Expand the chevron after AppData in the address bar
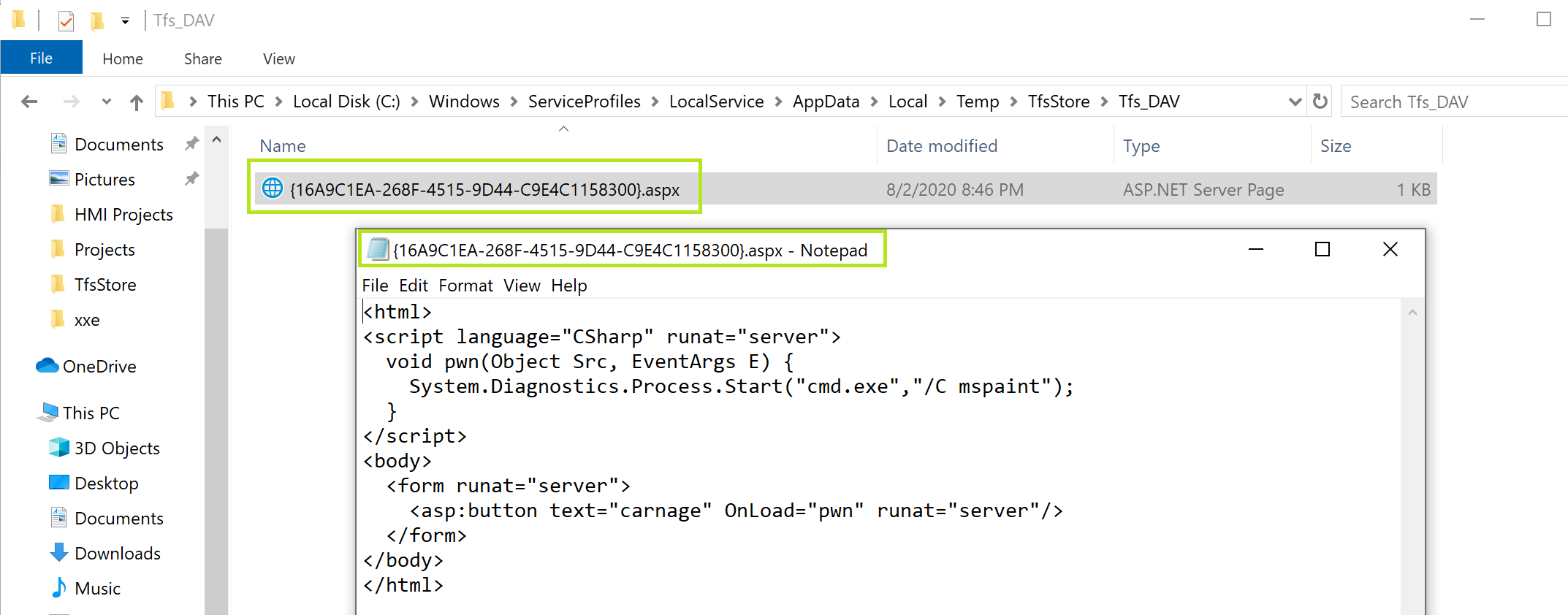This screenshot has width=1568, height=615. (875, 102)
